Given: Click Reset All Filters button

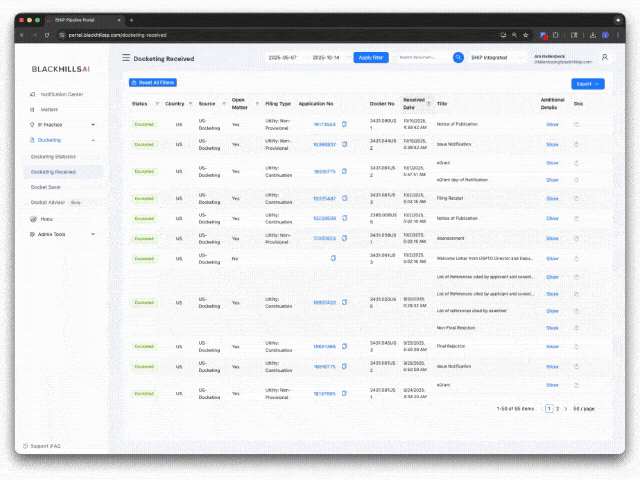Looking at the screenshot, I should point(153,82).
